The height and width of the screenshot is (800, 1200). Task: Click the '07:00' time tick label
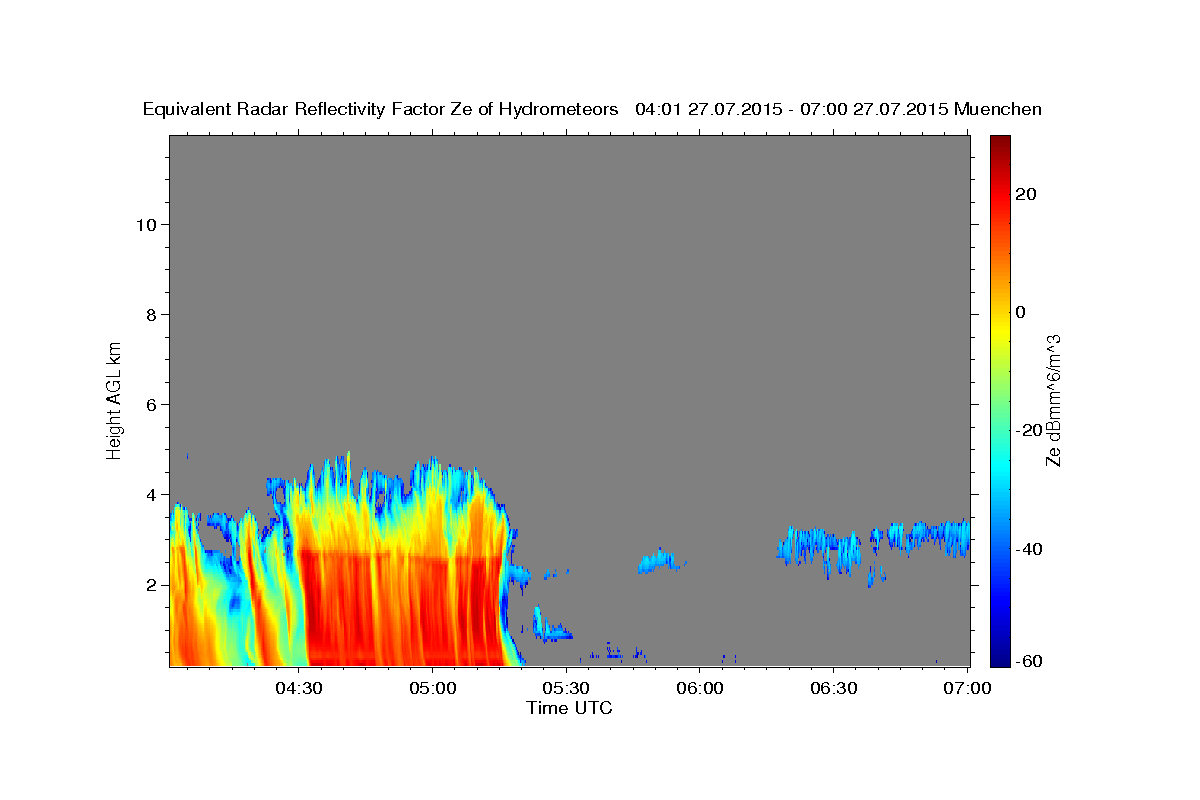tap(967, 689)
